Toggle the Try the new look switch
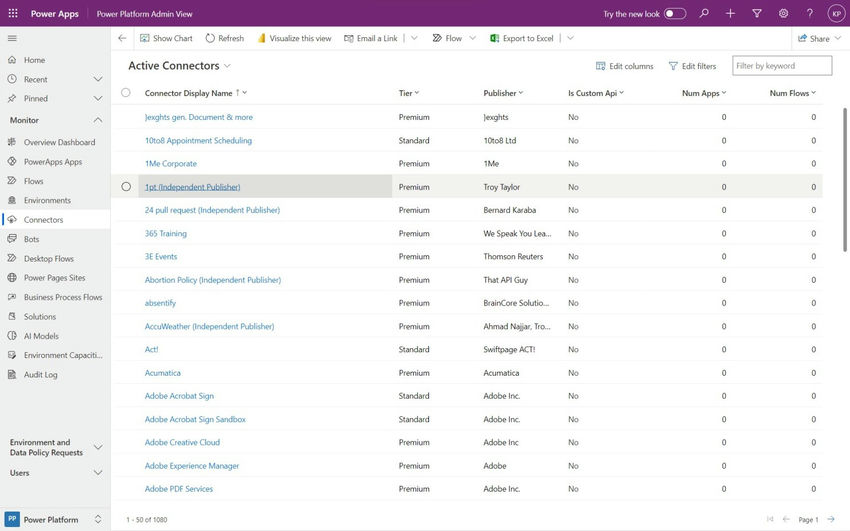This screenshot has height=531, width=850. coord(675,14)
